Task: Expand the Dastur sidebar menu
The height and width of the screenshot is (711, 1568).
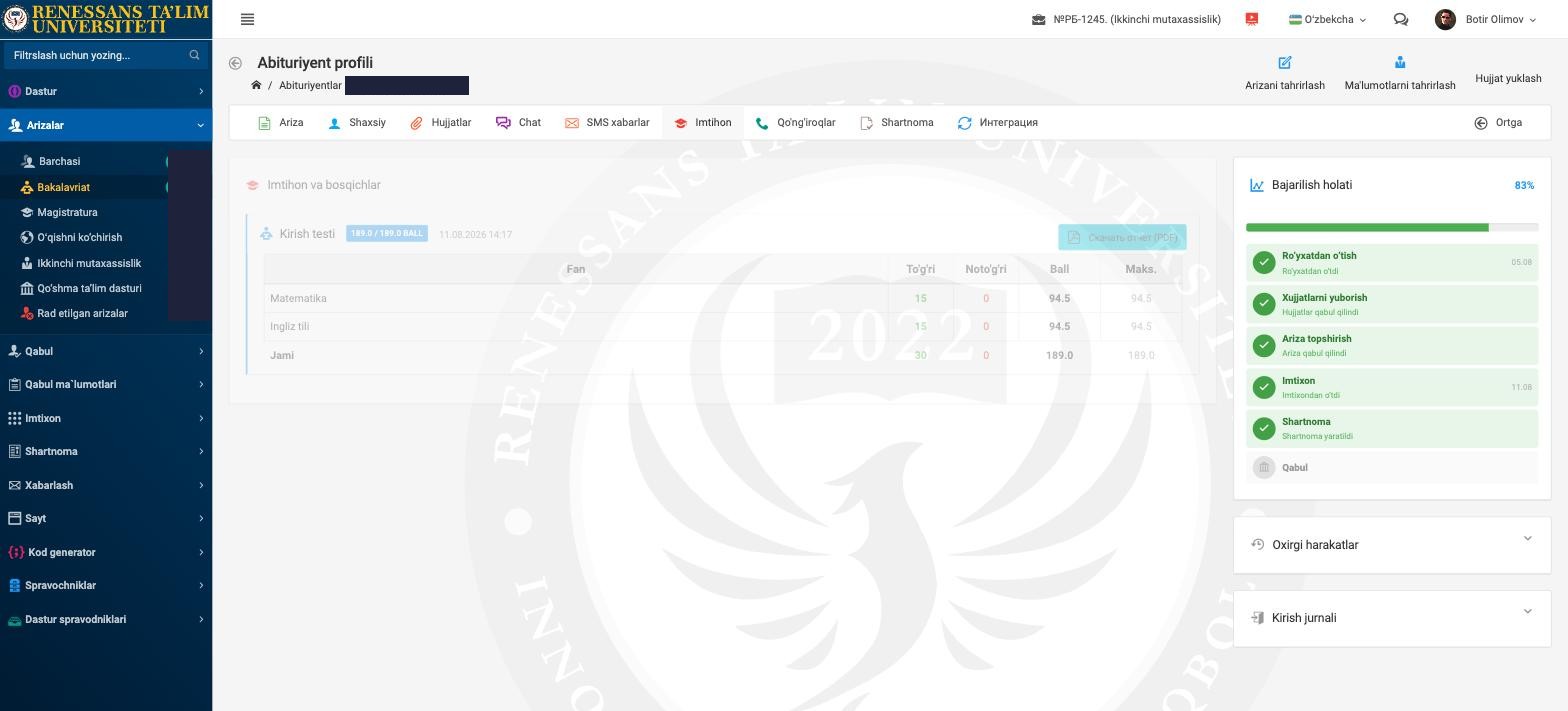Action: point(106,91)
